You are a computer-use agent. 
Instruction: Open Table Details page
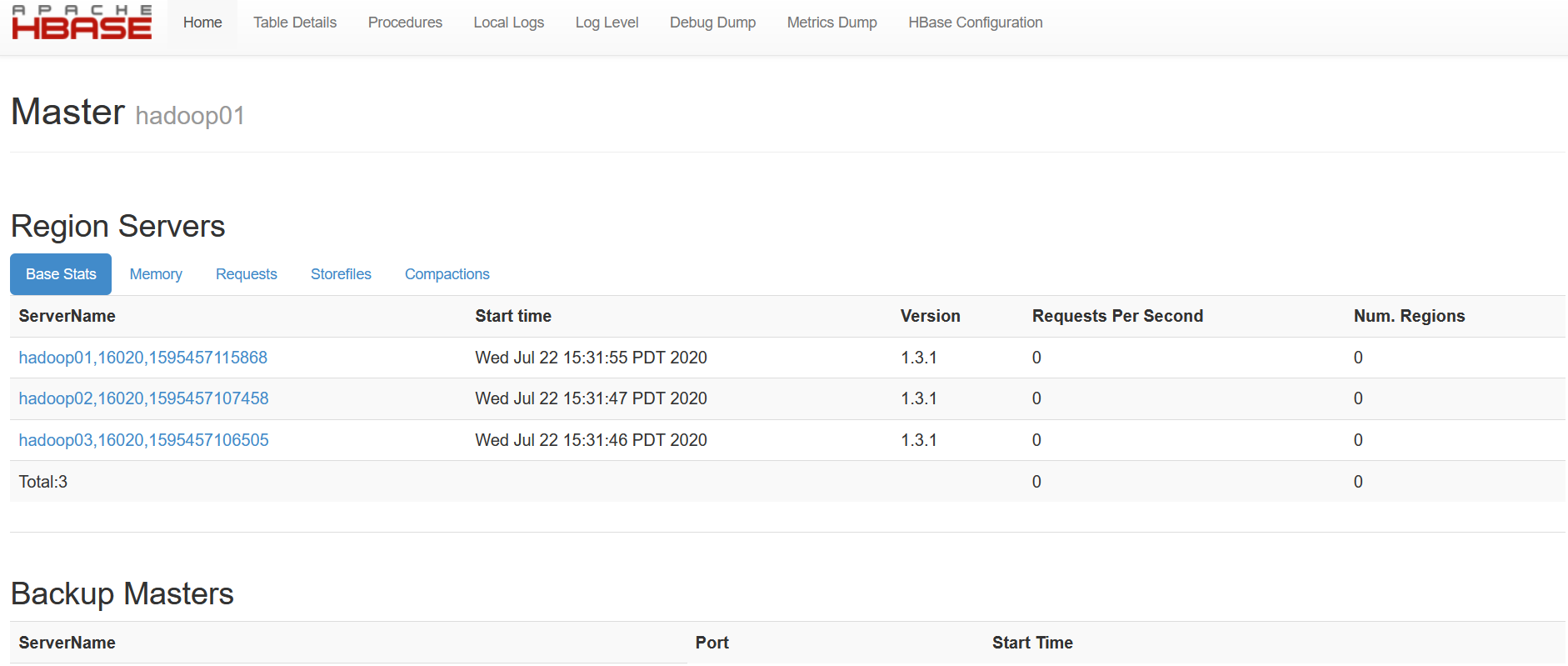tap(295, 23)
